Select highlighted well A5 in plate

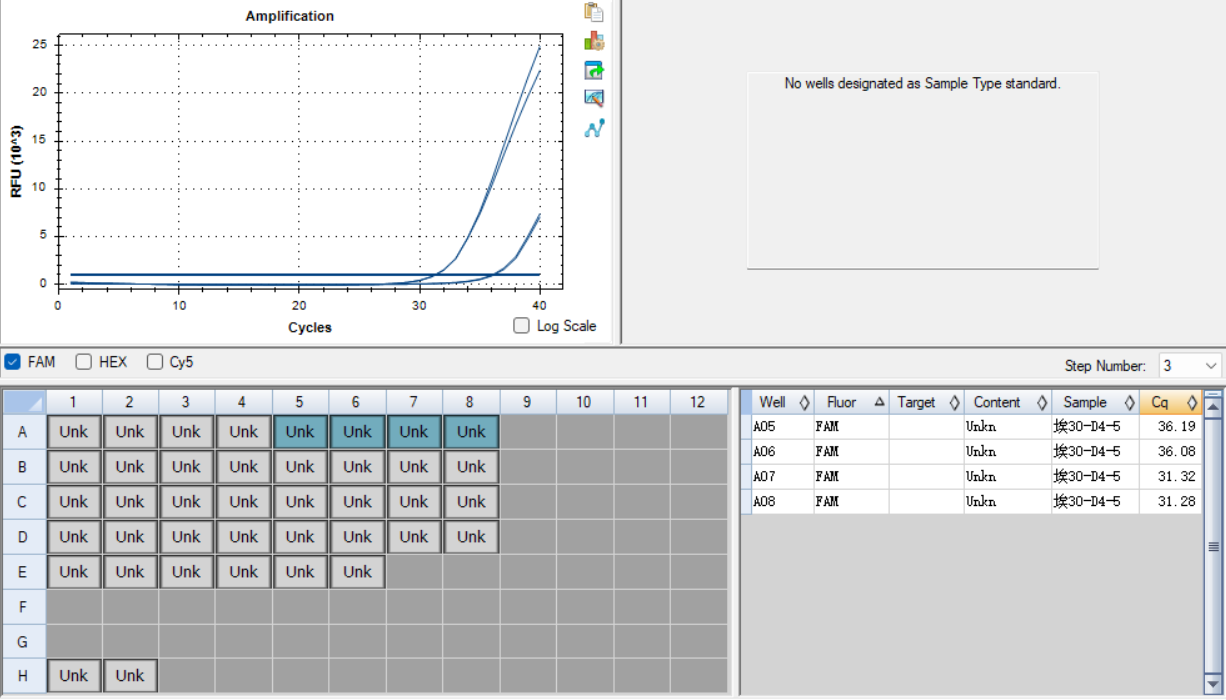300,432
